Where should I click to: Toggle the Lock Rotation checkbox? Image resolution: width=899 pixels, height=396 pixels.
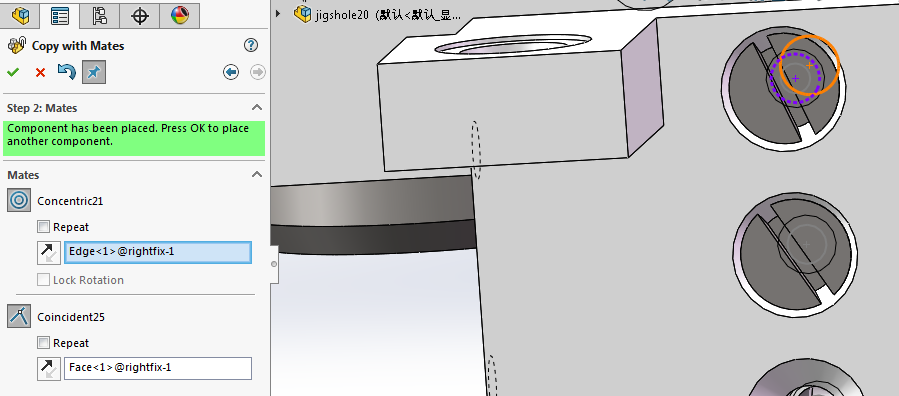[x=44, y=280]
